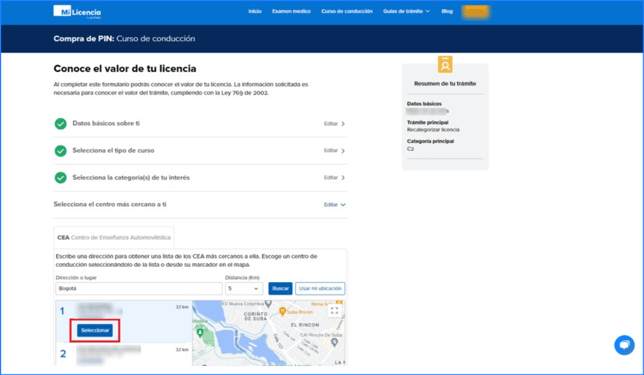Image resolution: width=644 pixels, height=375 pixels.
Task: Click the green park marker on map
Action: pos(200,333)
